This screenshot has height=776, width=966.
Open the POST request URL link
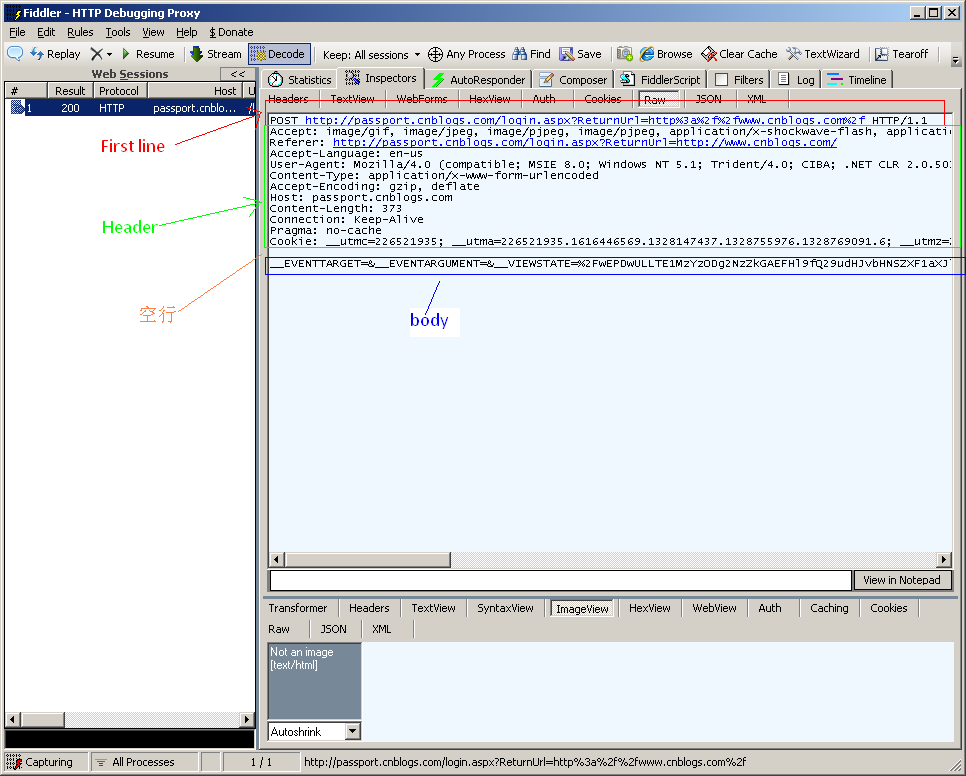click(585, 120)
